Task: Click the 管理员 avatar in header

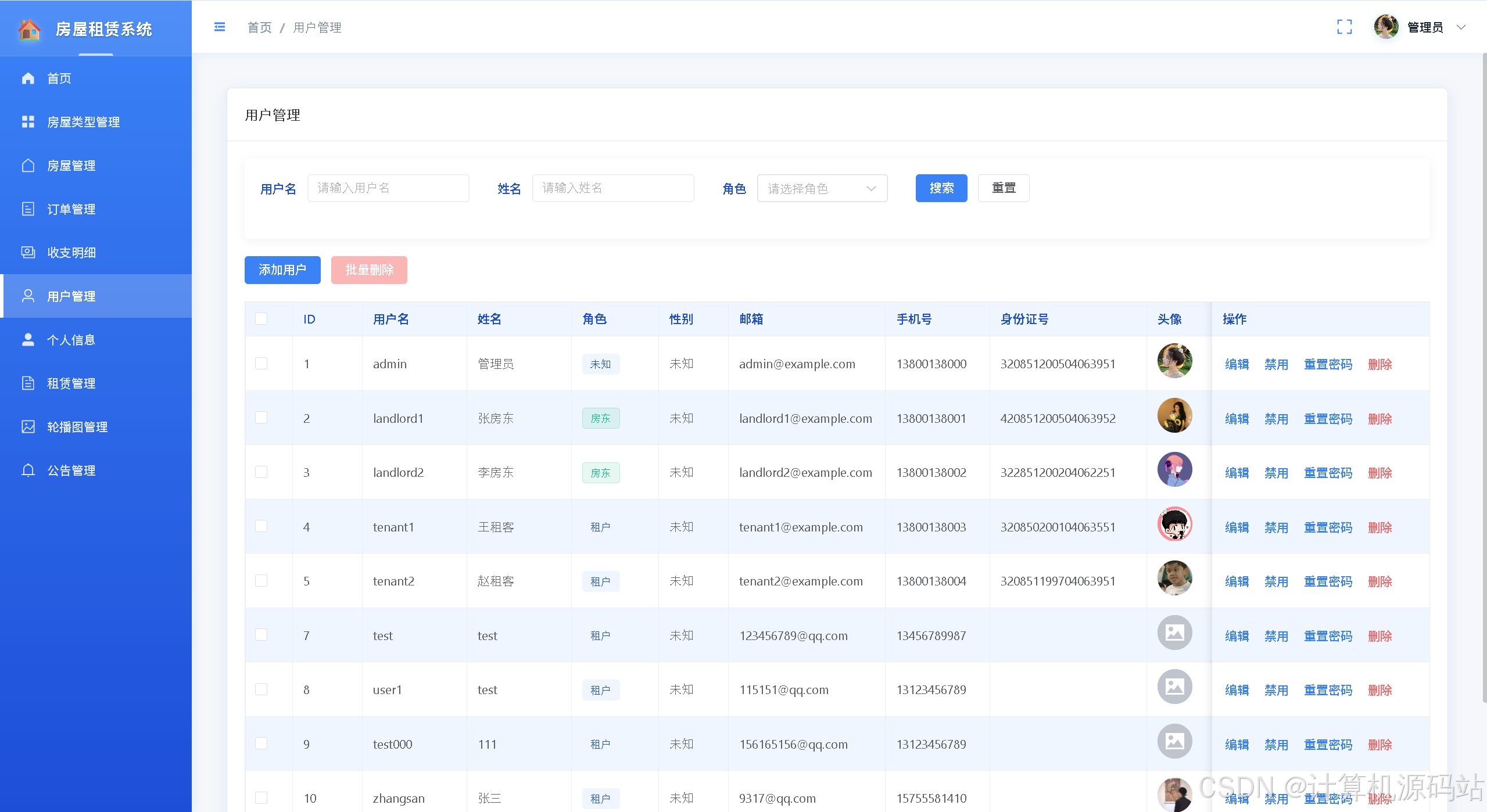Action: (x=1386, y=27)
